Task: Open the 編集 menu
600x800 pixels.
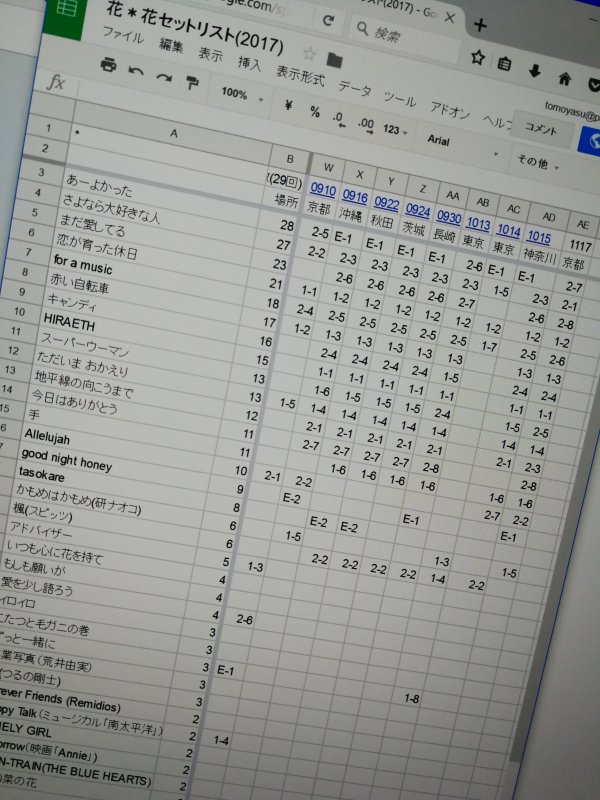Action: pyautogui.click(x=171, y=45)
